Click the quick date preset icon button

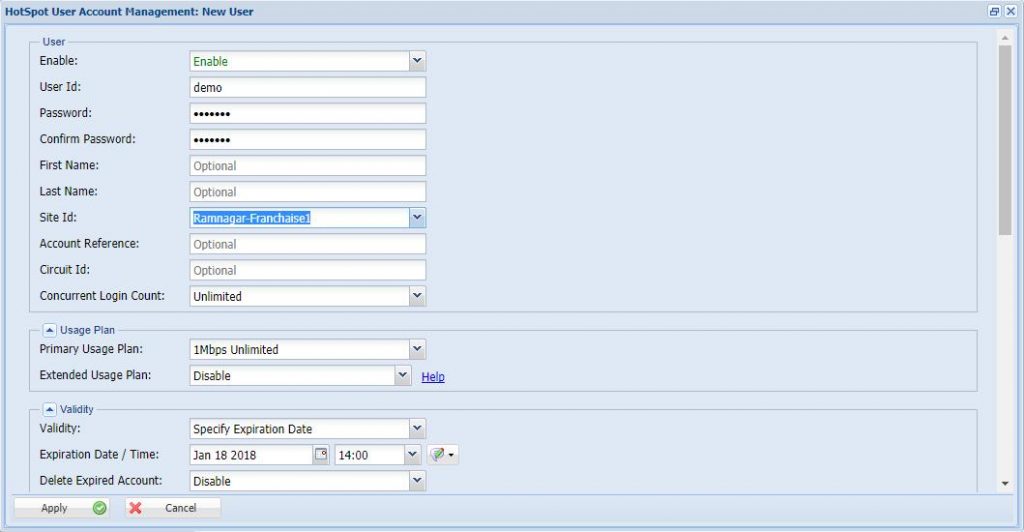(442, 455)
